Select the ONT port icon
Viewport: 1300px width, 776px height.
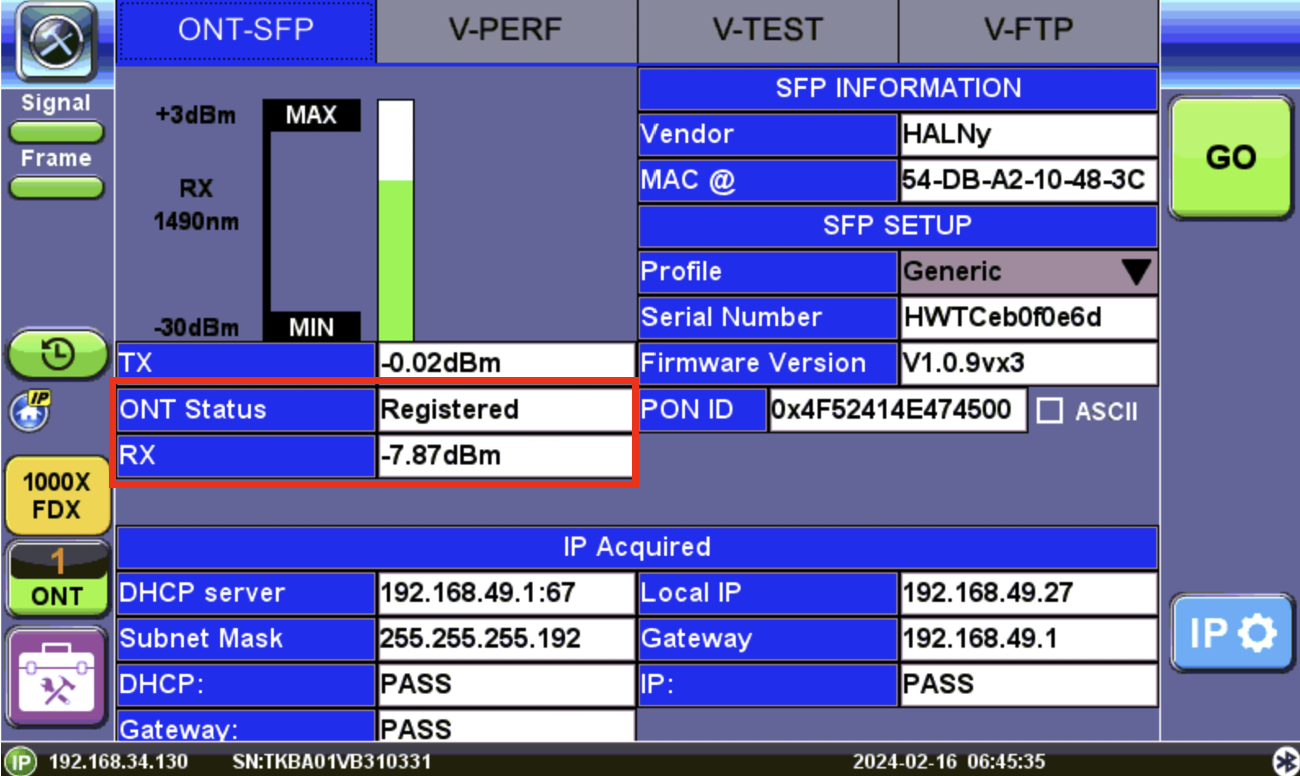(x=57, y=578)
